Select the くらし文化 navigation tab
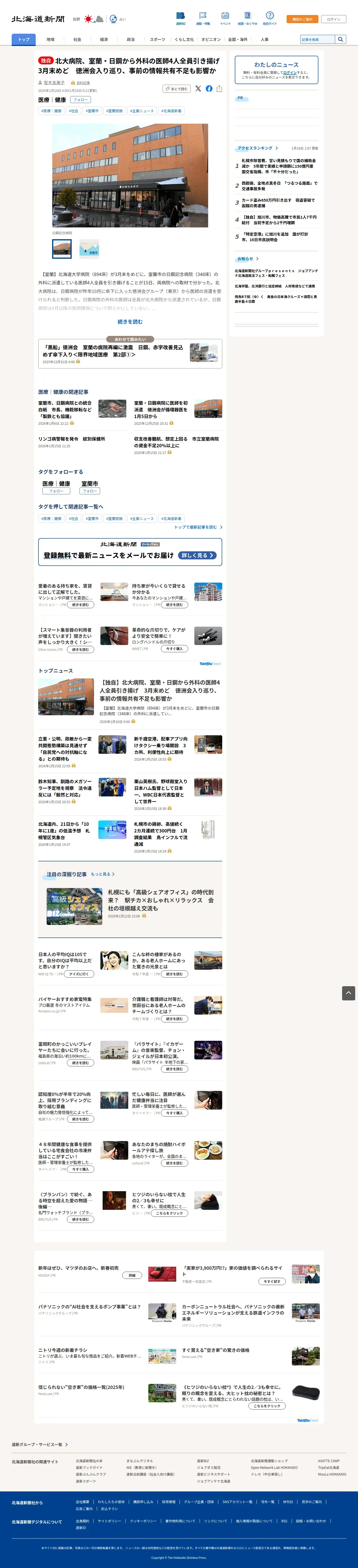This screenshot has height=1568, width=358. coord(184,40)
